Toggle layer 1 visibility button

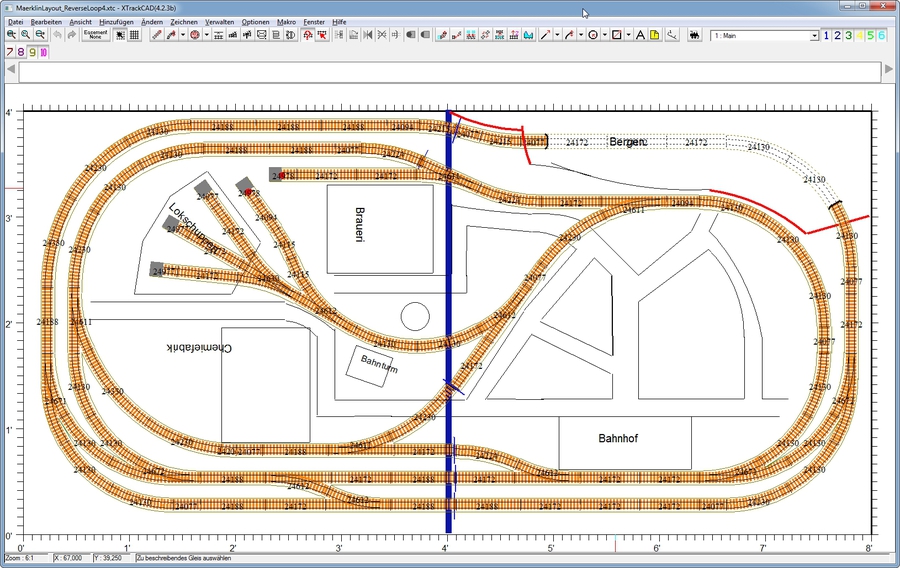pos(826,35)
